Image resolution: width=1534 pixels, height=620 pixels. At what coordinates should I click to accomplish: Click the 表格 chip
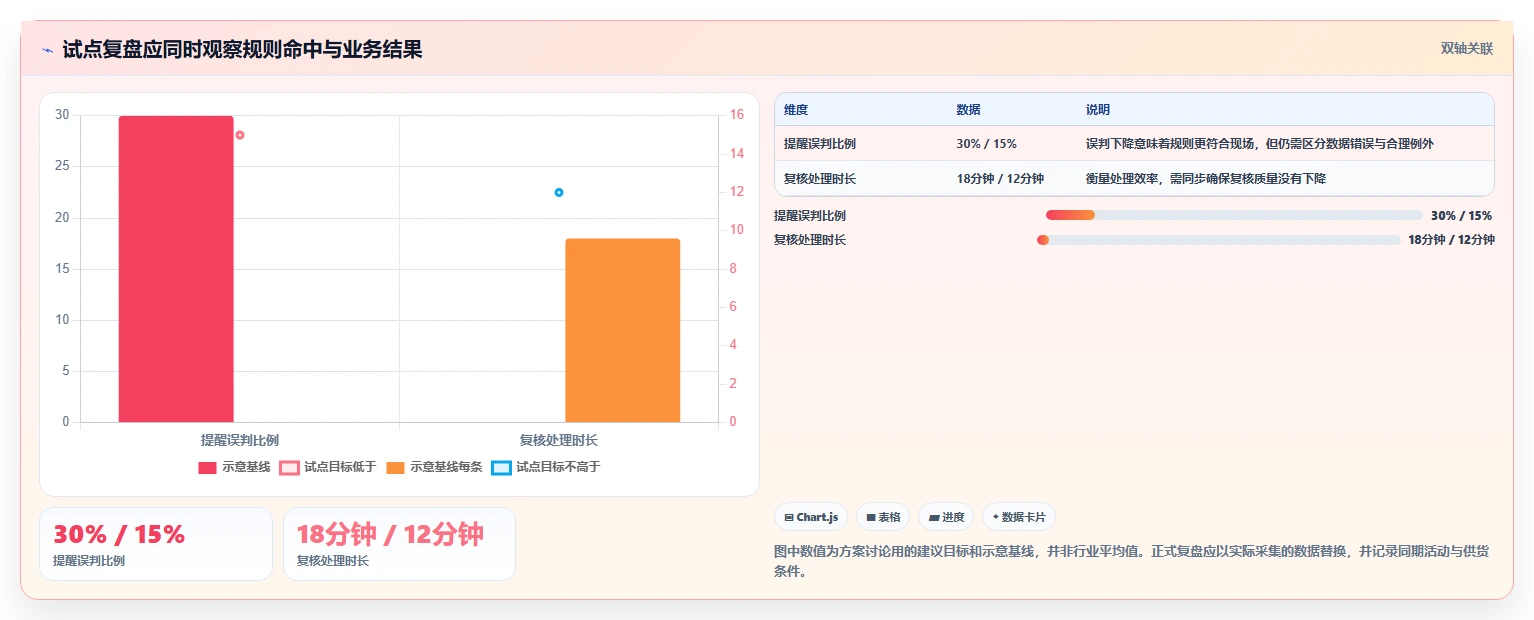pyautogui.click(x=883, y=517)
